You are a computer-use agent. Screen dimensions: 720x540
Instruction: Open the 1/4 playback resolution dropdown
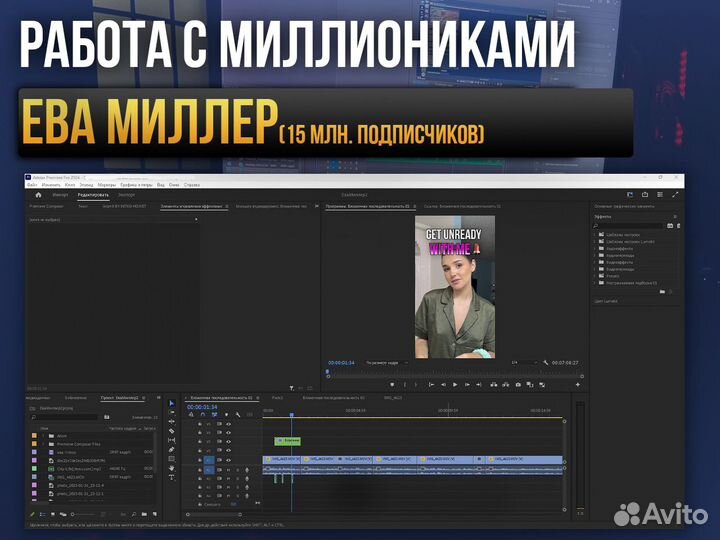point(524,363)
